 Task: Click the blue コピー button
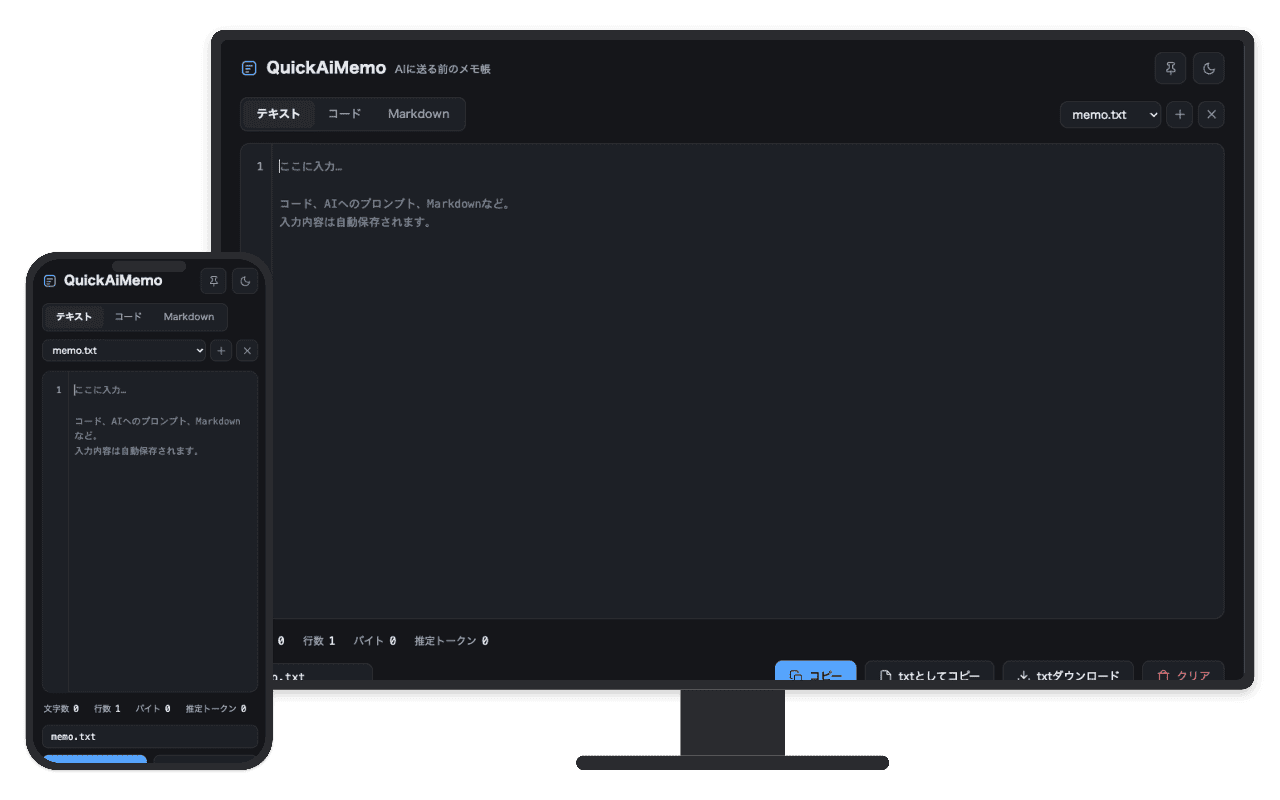[816, 675]
